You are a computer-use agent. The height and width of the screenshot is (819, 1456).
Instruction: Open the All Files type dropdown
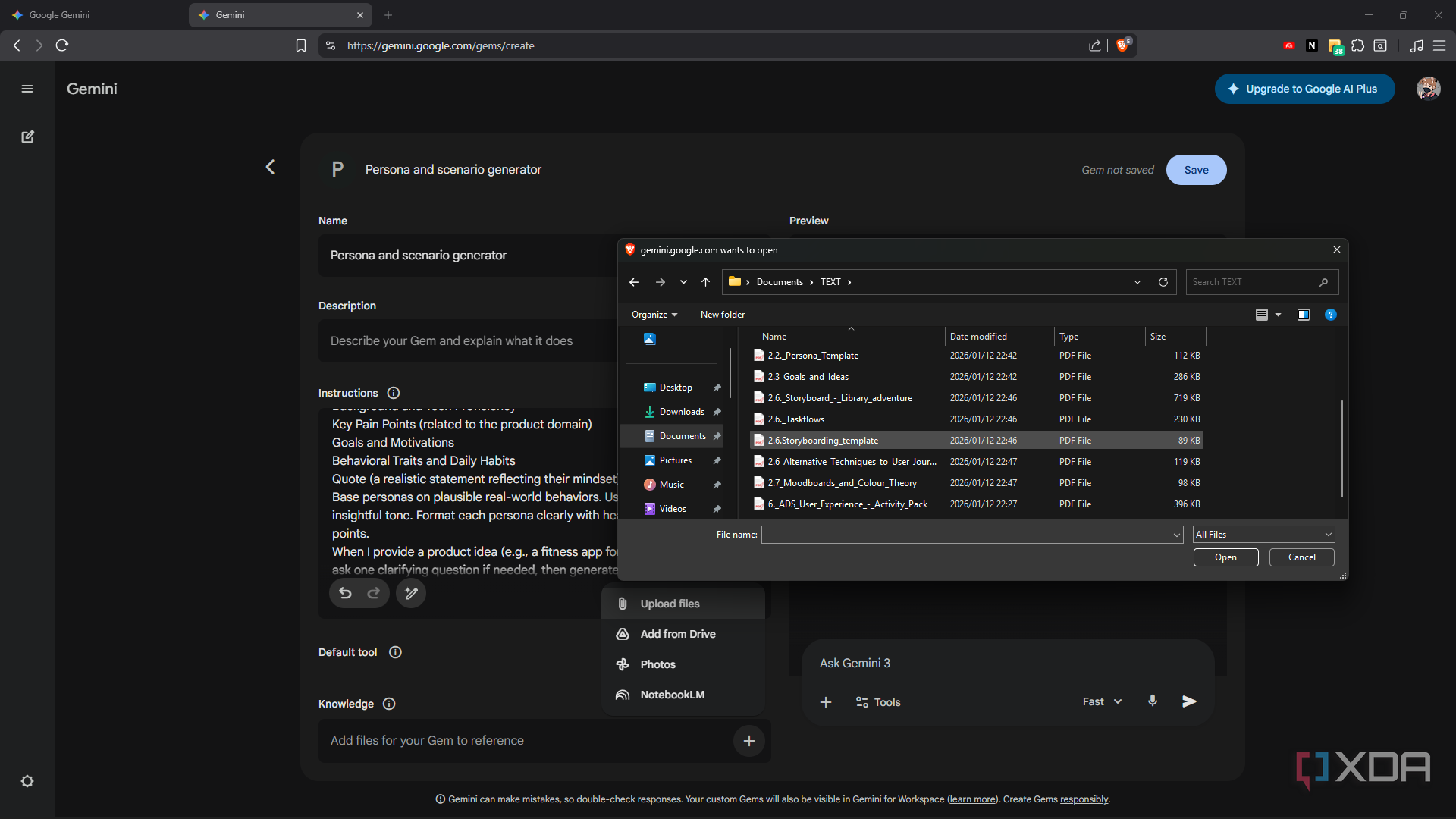pyautogui.click(x=1263, y=535)
